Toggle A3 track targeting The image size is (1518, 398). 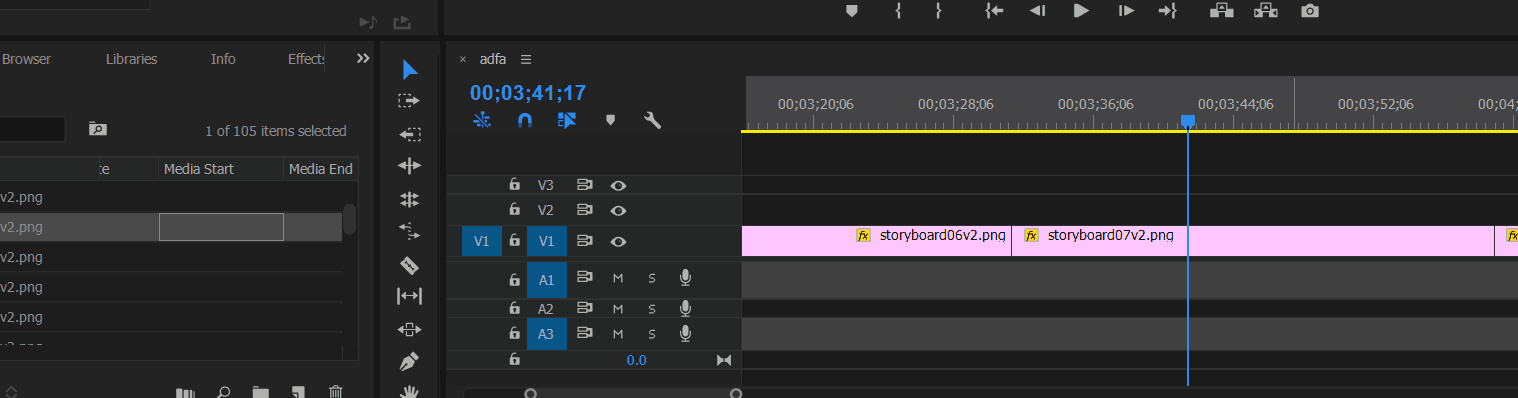pos(546,333)
